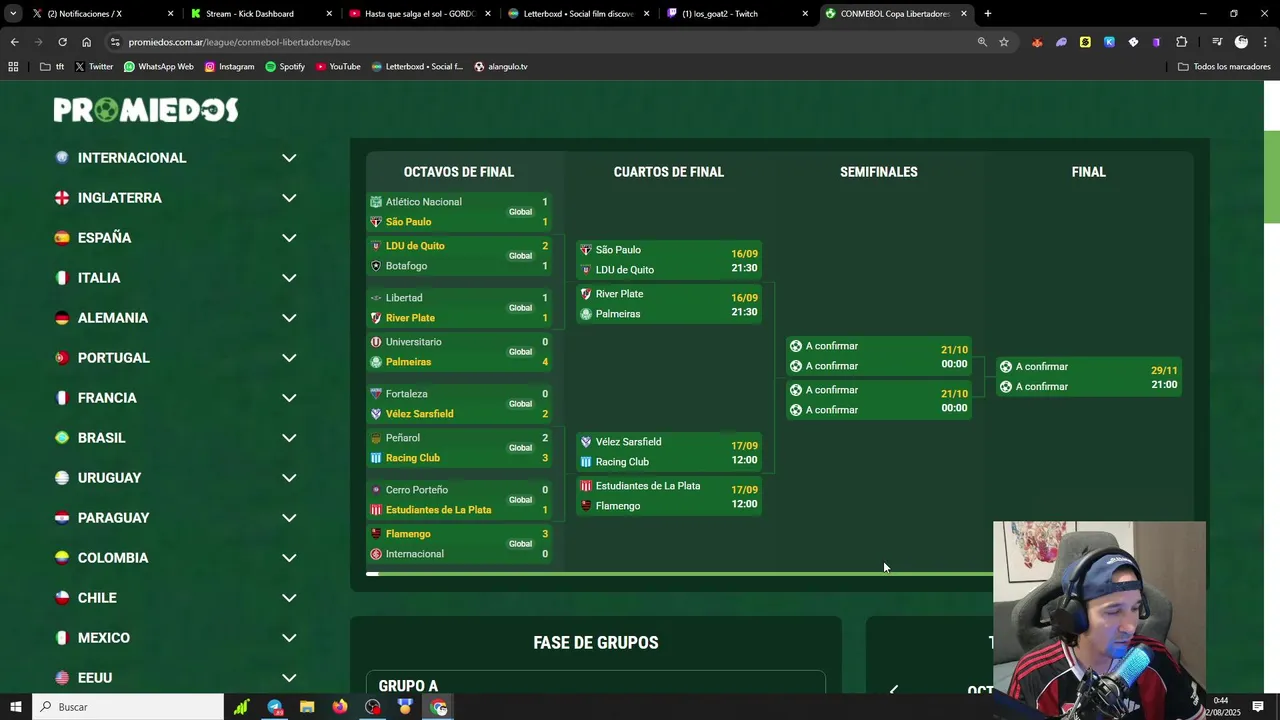This screenshot has height=720, width=1280.
Task: Expand the ALEMANIA leagues chevron
Action: click(x=289, y=318)
